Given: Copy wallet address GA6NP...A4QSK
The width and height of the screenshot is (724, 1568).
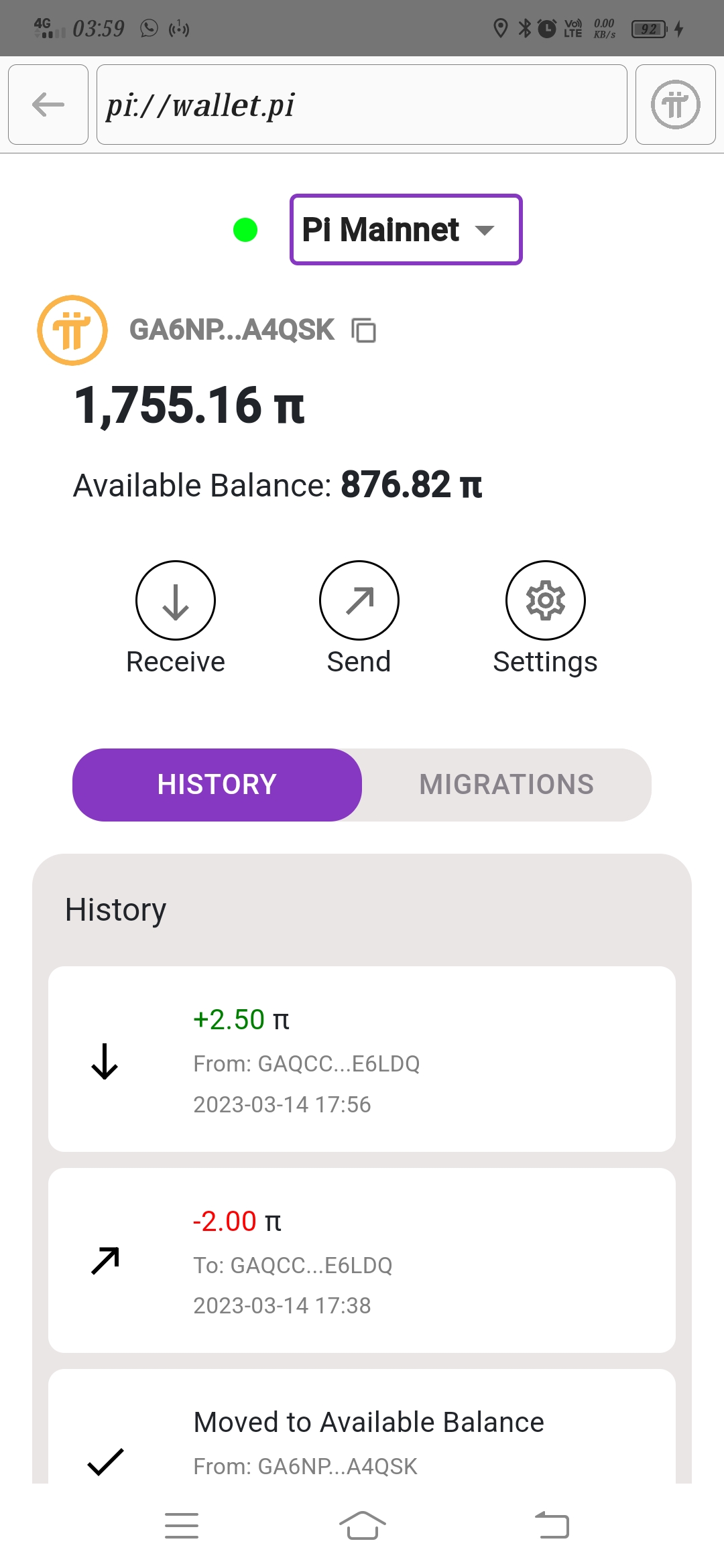Looking at the screenshot, I should click(x=364, y=330).
